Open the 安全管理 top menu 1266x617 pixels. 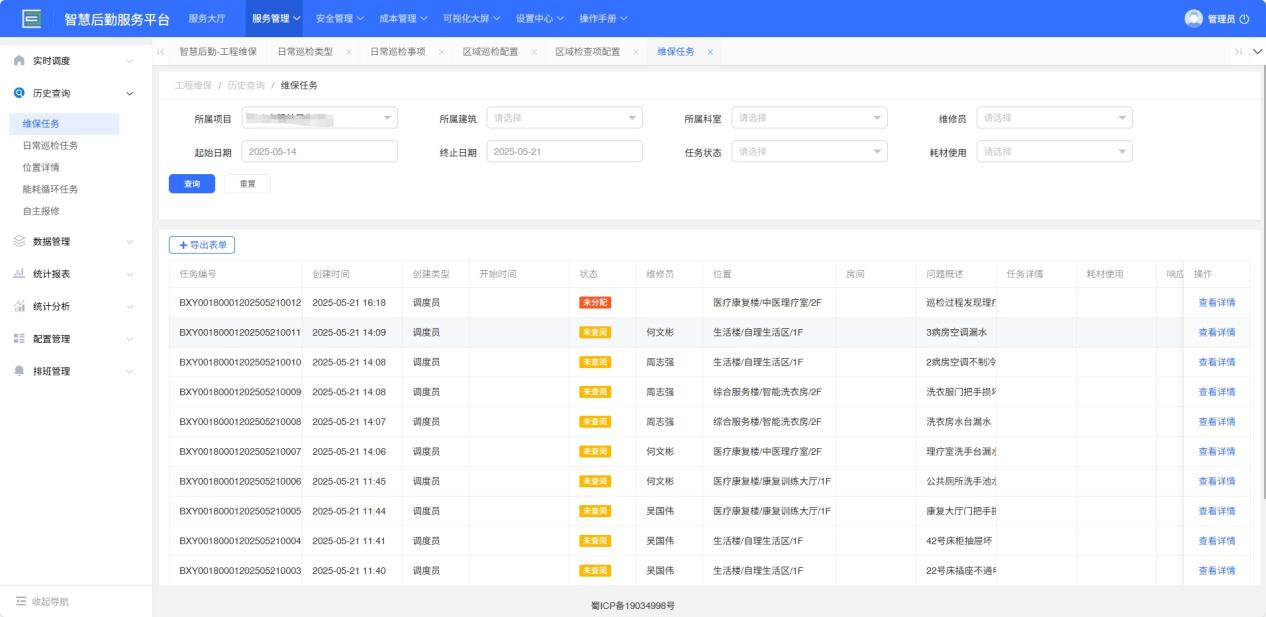point(339,19)
